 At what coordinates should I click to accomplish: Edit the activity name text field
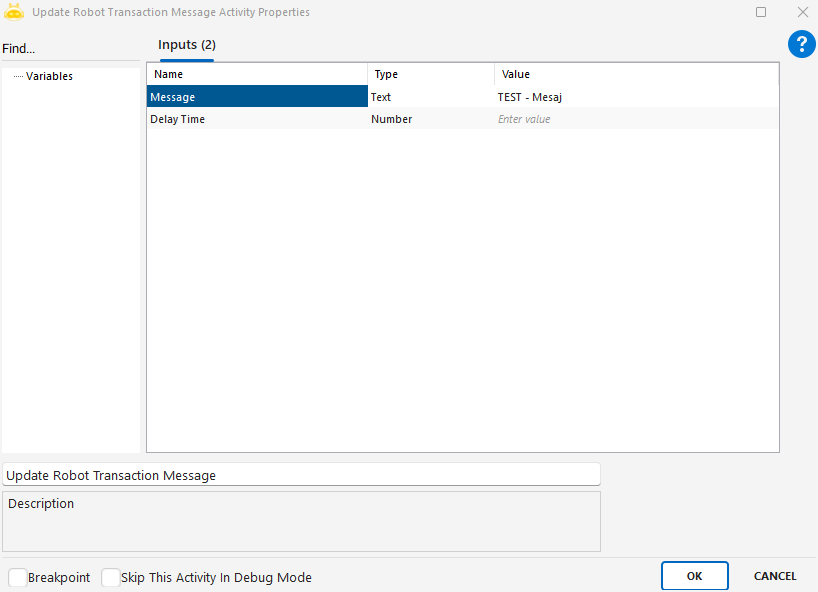301,475
